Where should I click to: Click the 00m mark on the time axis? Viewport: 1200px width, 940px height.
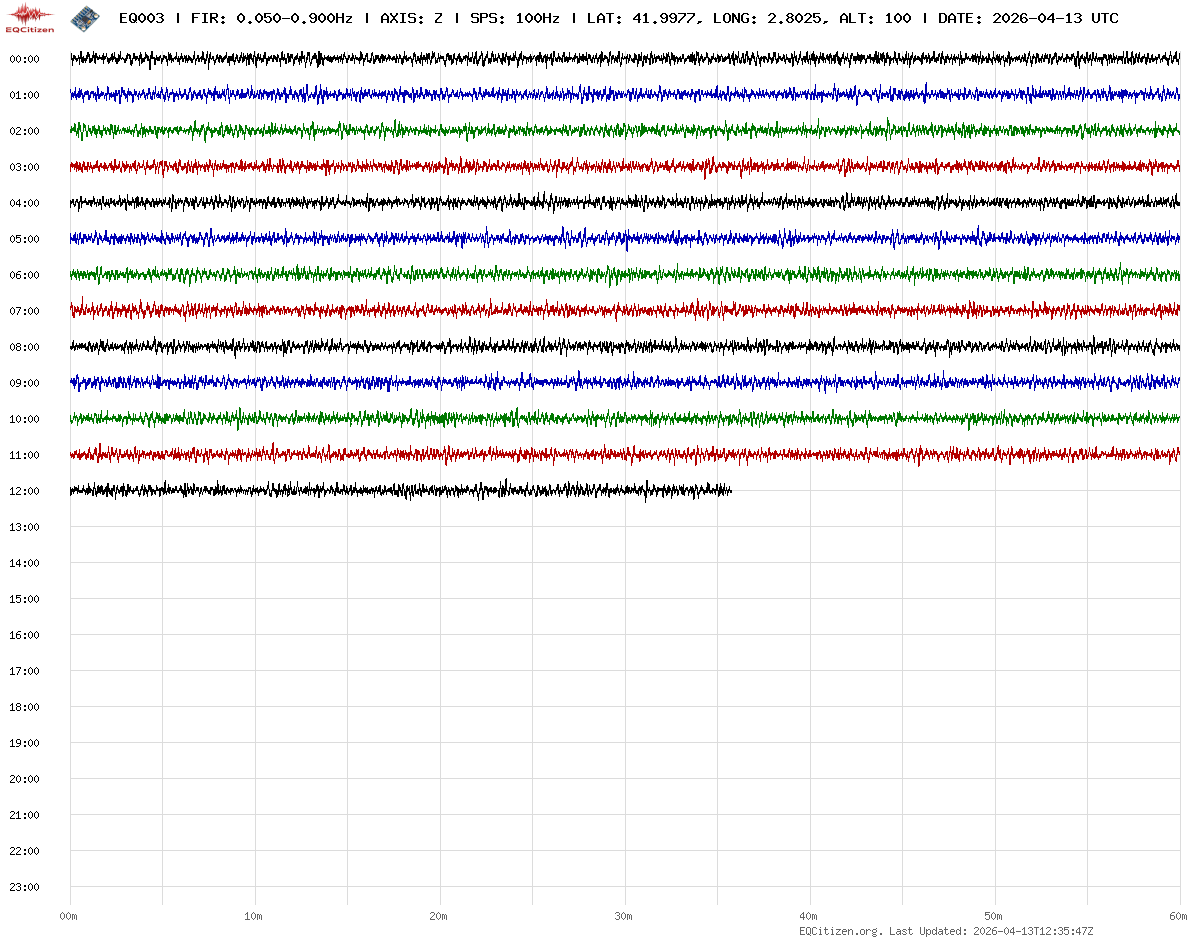click(x=69, y=916)
